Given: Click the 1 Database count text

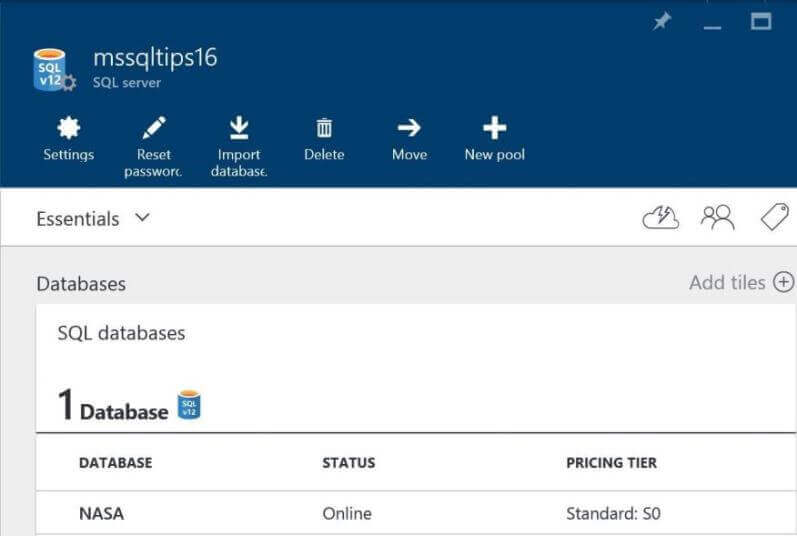Looking at the screenshot, I should 113,405.
